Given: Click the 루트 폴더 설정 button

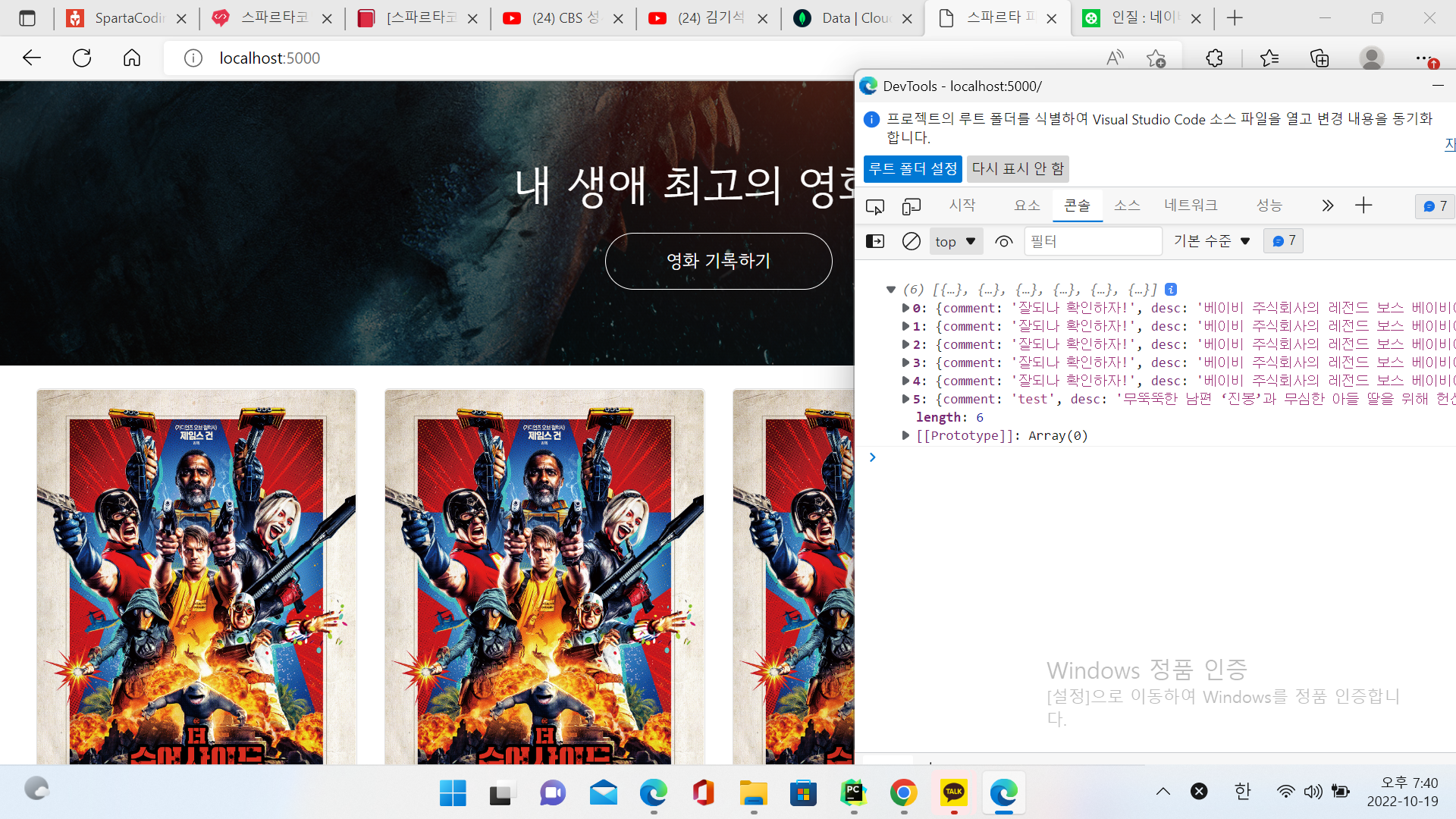Looking at the screenshot, I should coord(912,169).
